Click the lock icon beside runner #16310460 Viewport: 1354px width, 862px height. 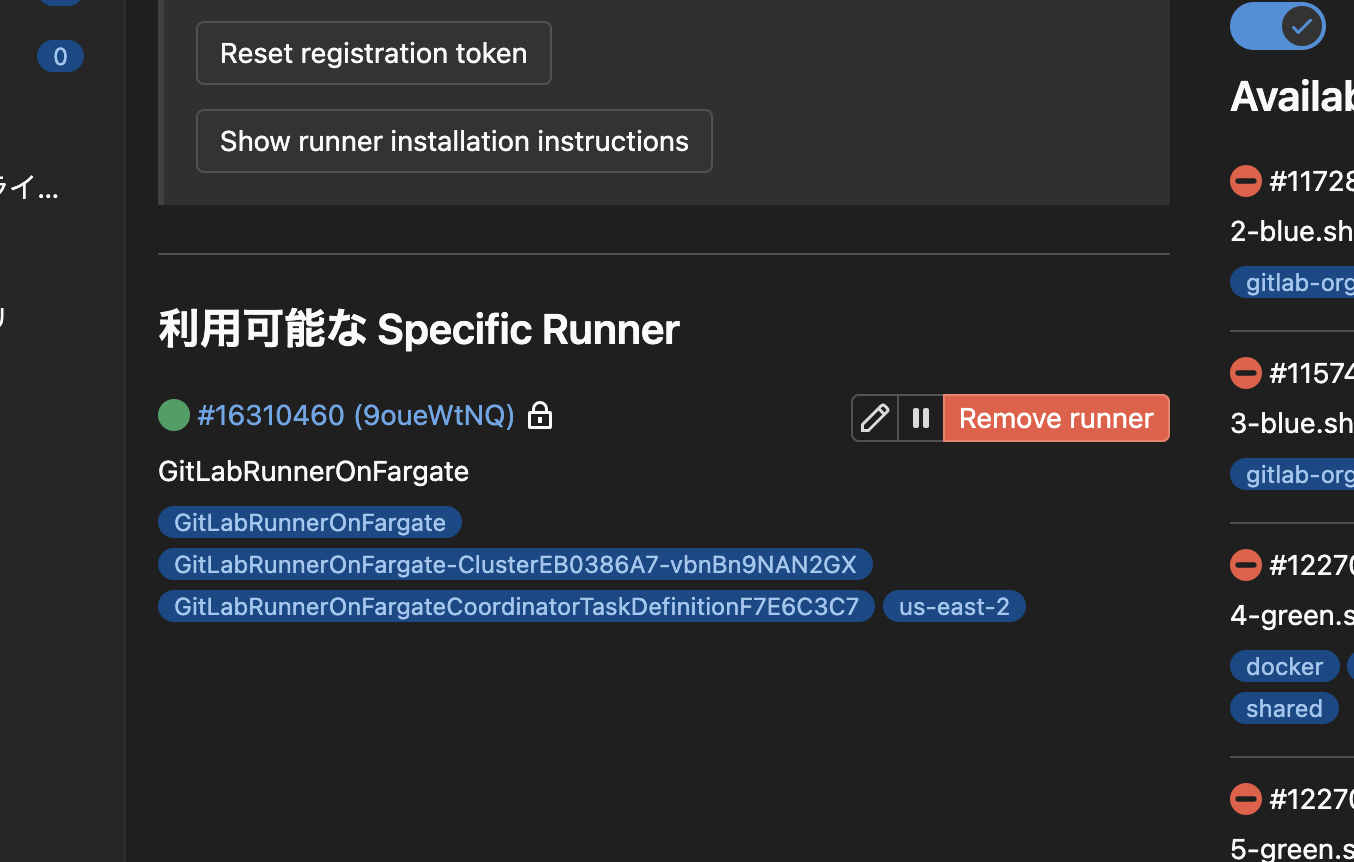pyautogui.click(x=540, y=415)
